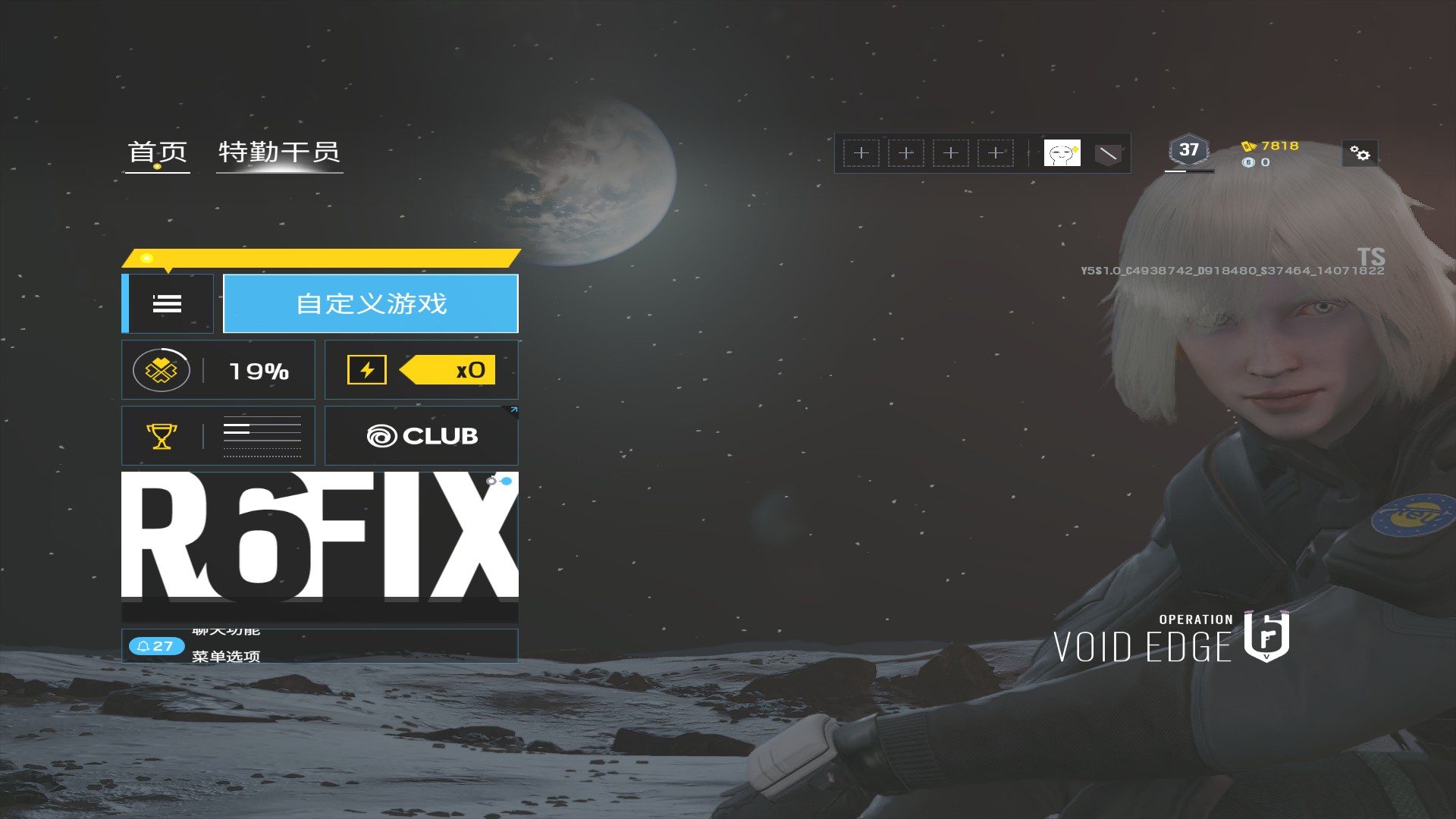Open 自定义游戏 (Custom Game) menu
Screen dimensions: 1456x819
(x=369, y=303)
